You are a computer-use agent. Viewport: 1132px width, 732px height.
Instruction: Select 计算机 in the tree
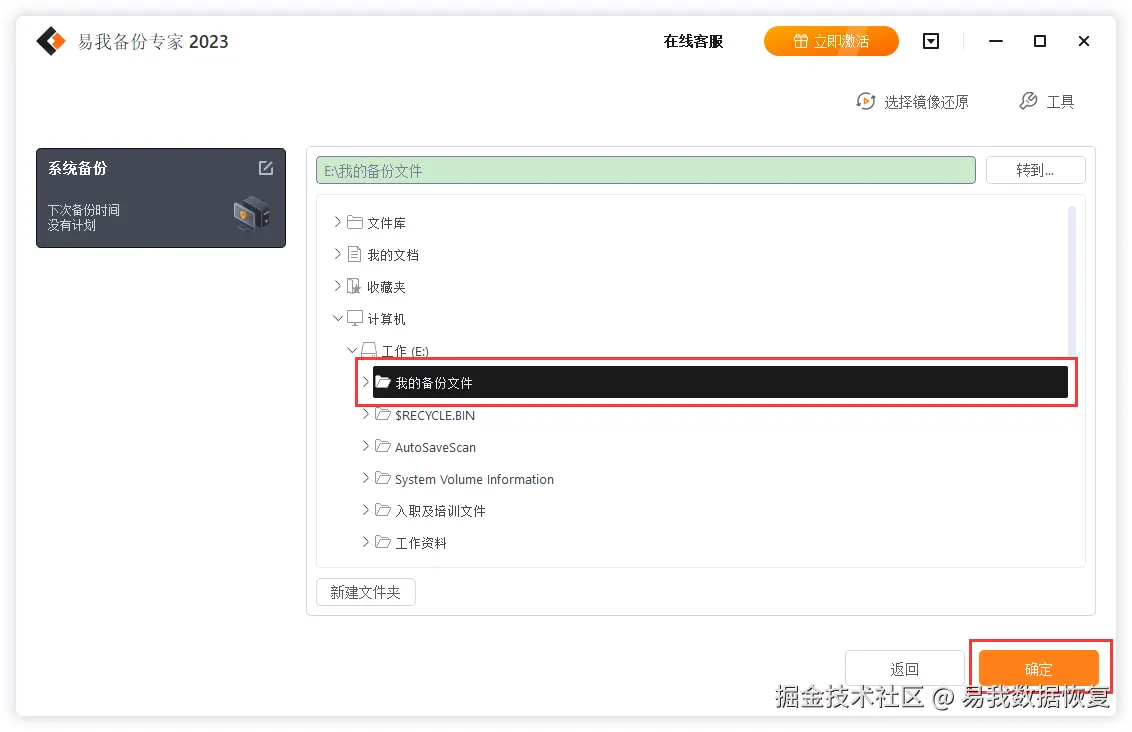(386, 318)
